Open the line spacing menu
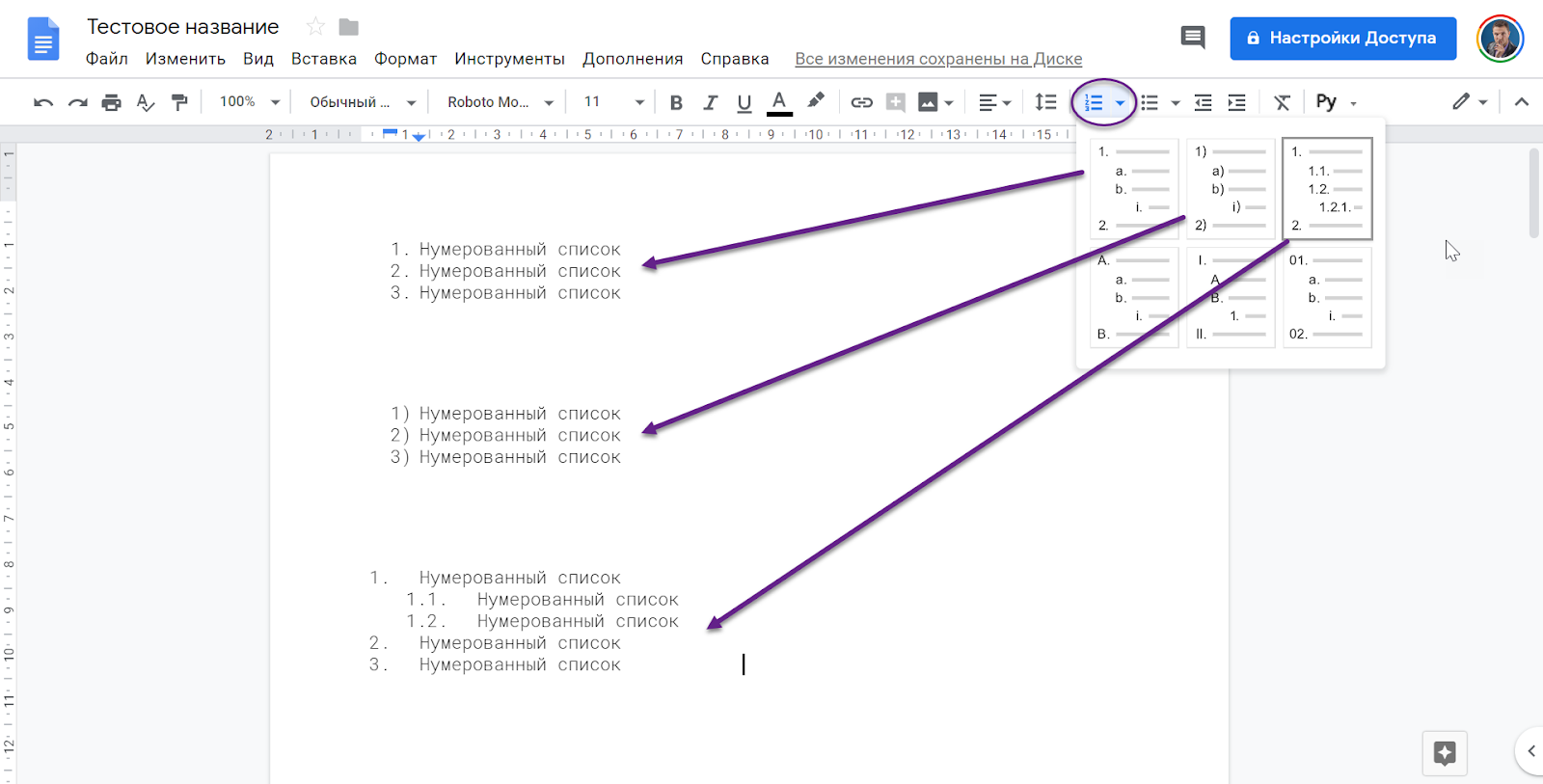The width and height of the screenshot is (1543, 784). tap(1045, 102)
